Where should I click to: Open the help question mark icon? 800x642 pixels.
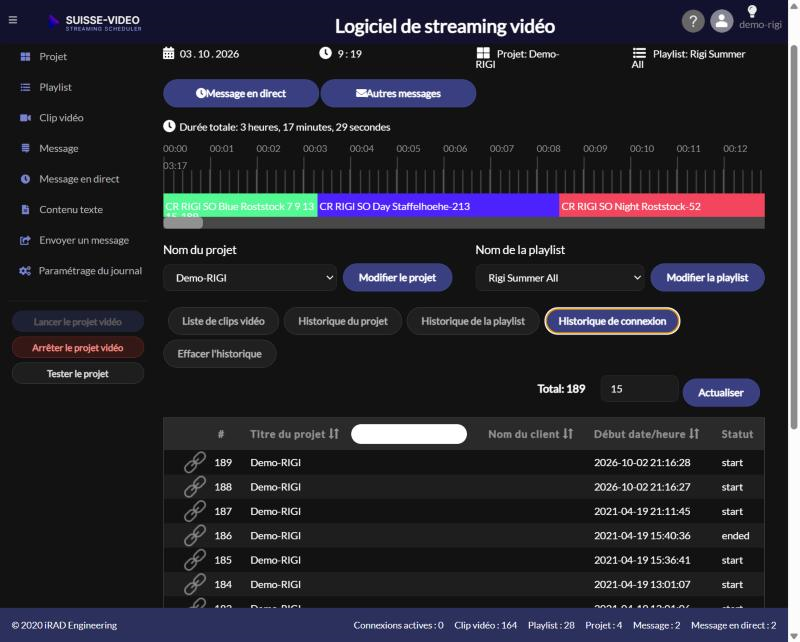pyautogui.click(x=693, y=21)
